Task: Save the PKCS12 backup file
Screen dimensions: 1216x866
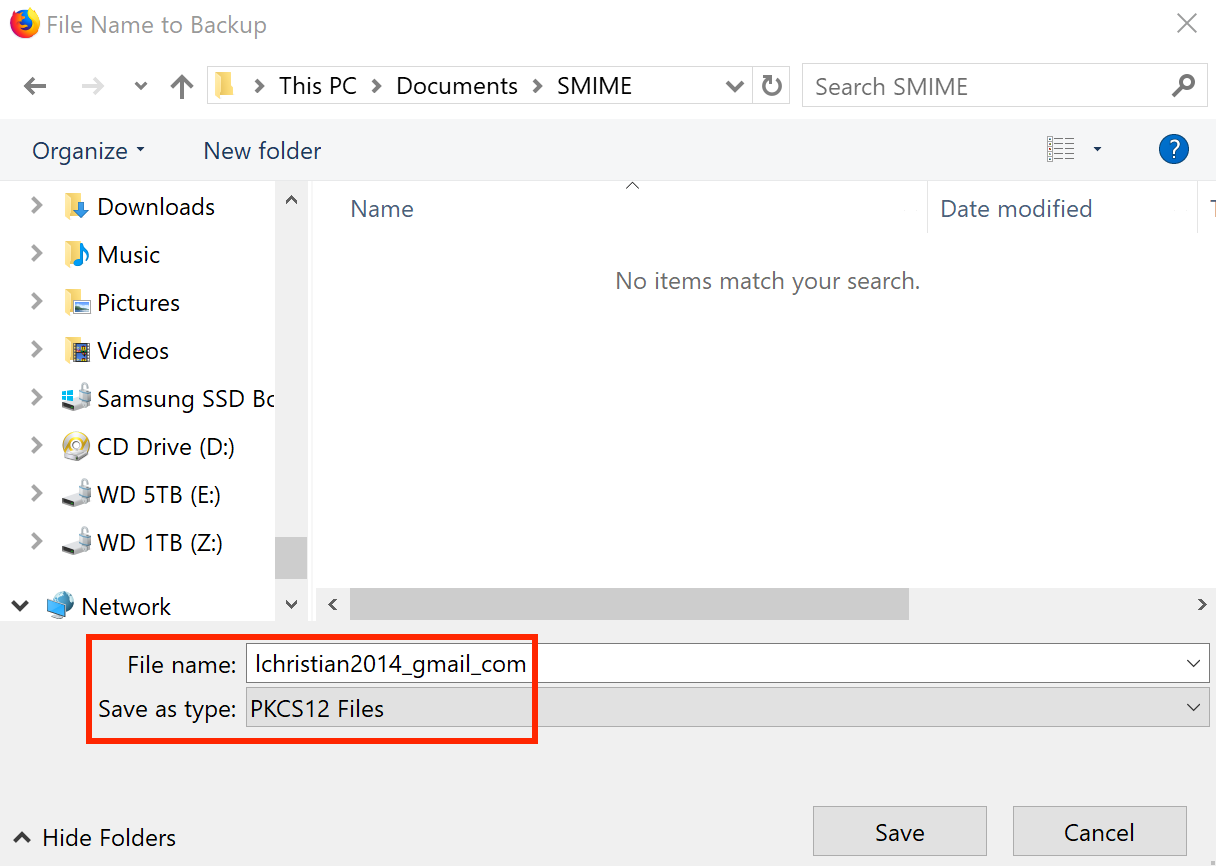Action: point(898,831)
